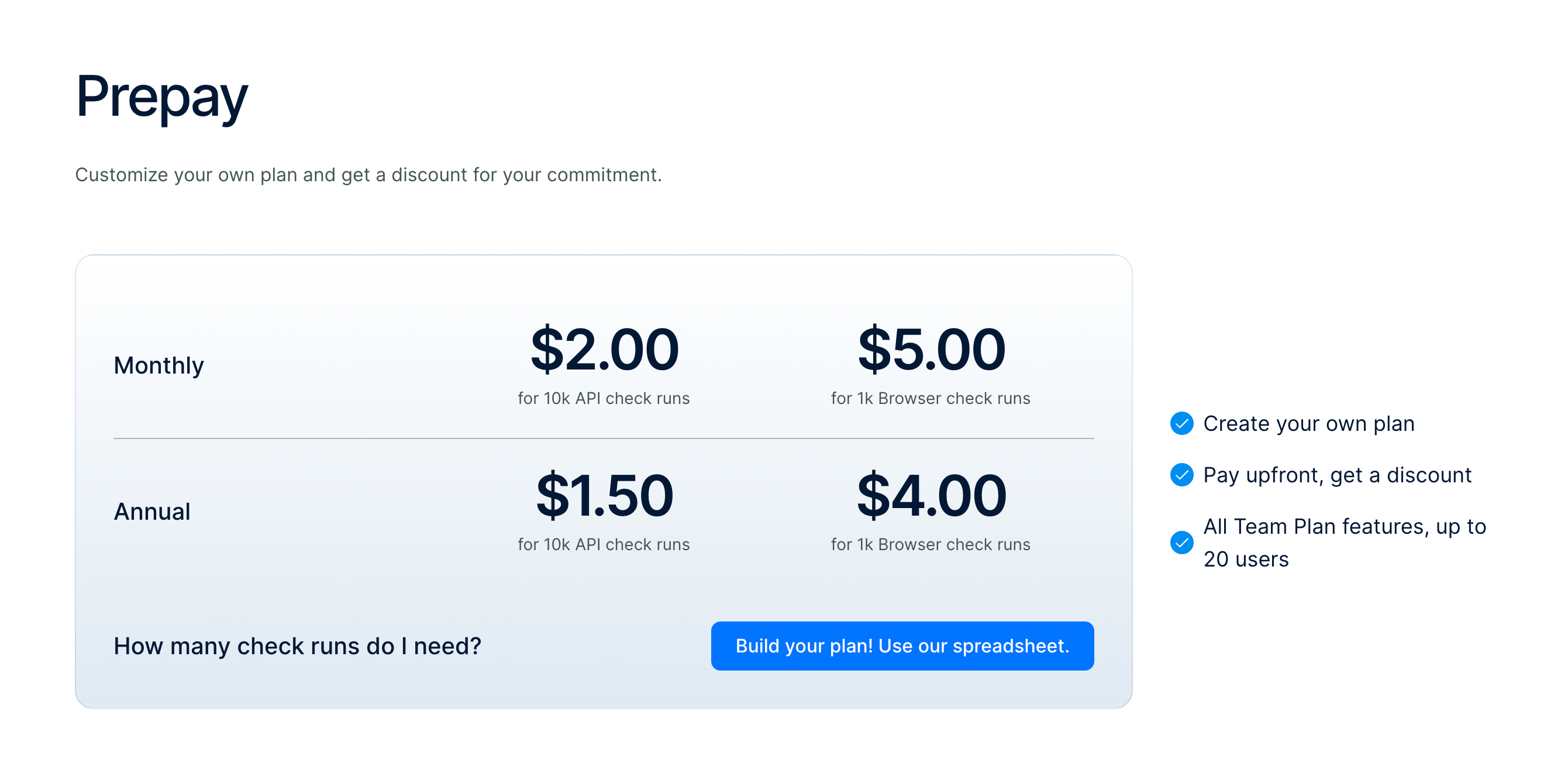Click the Customize your own plan subtitle
Viewport: 1561px width, 784px height.
tap(368, 175)
